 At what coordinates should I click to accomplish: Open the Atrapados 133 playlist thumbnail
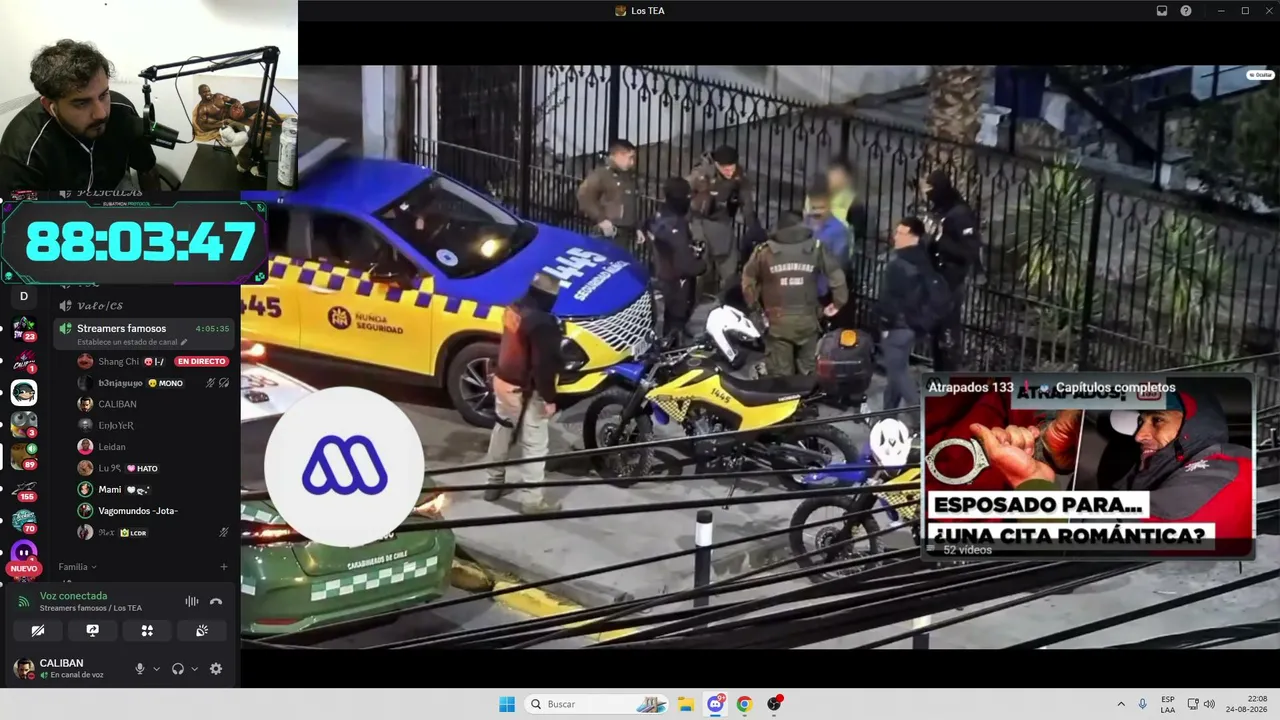click(x=1087, y=468)
